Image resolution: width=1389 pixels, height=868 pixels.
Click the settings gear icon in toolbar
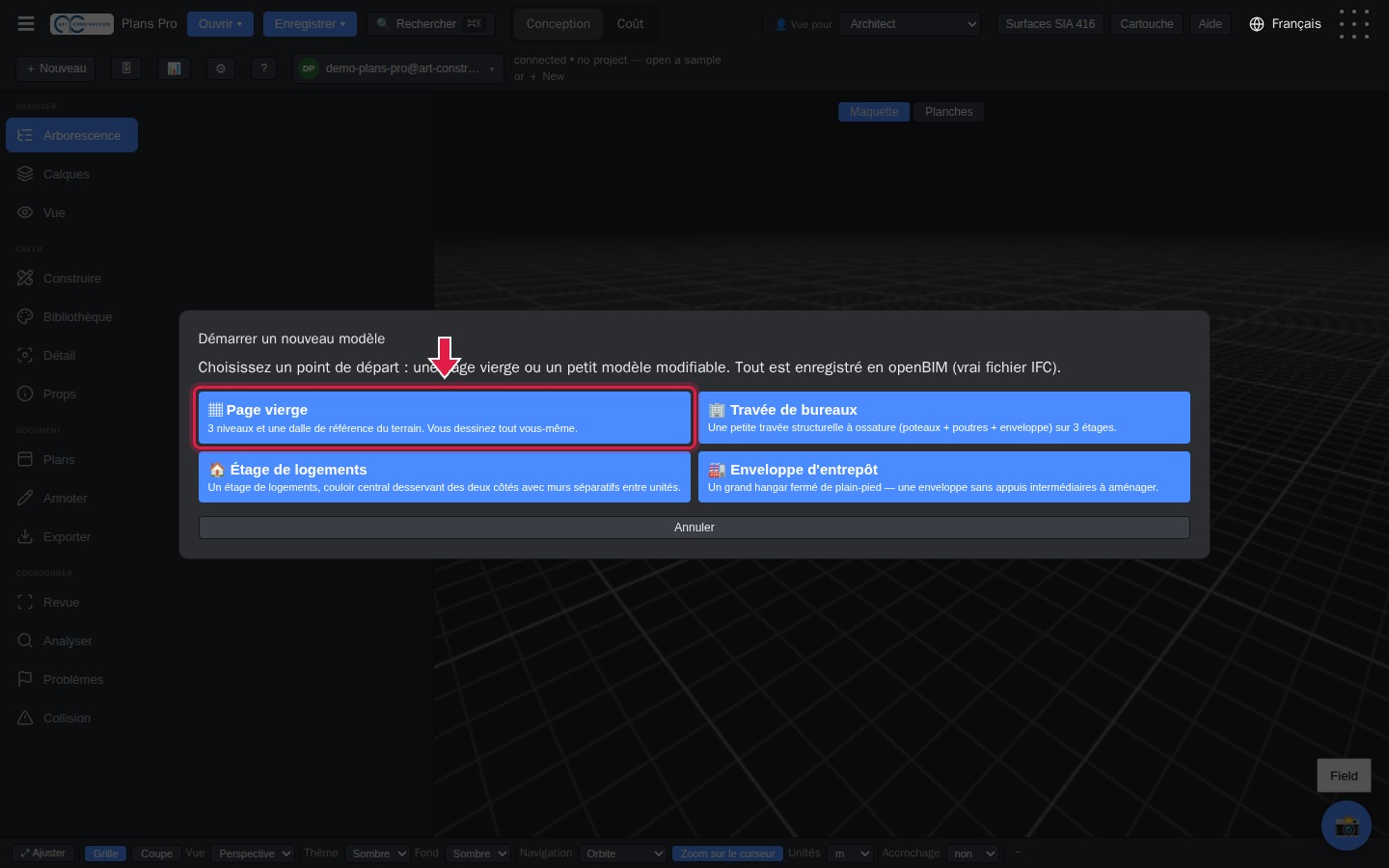tap(221, 68)
